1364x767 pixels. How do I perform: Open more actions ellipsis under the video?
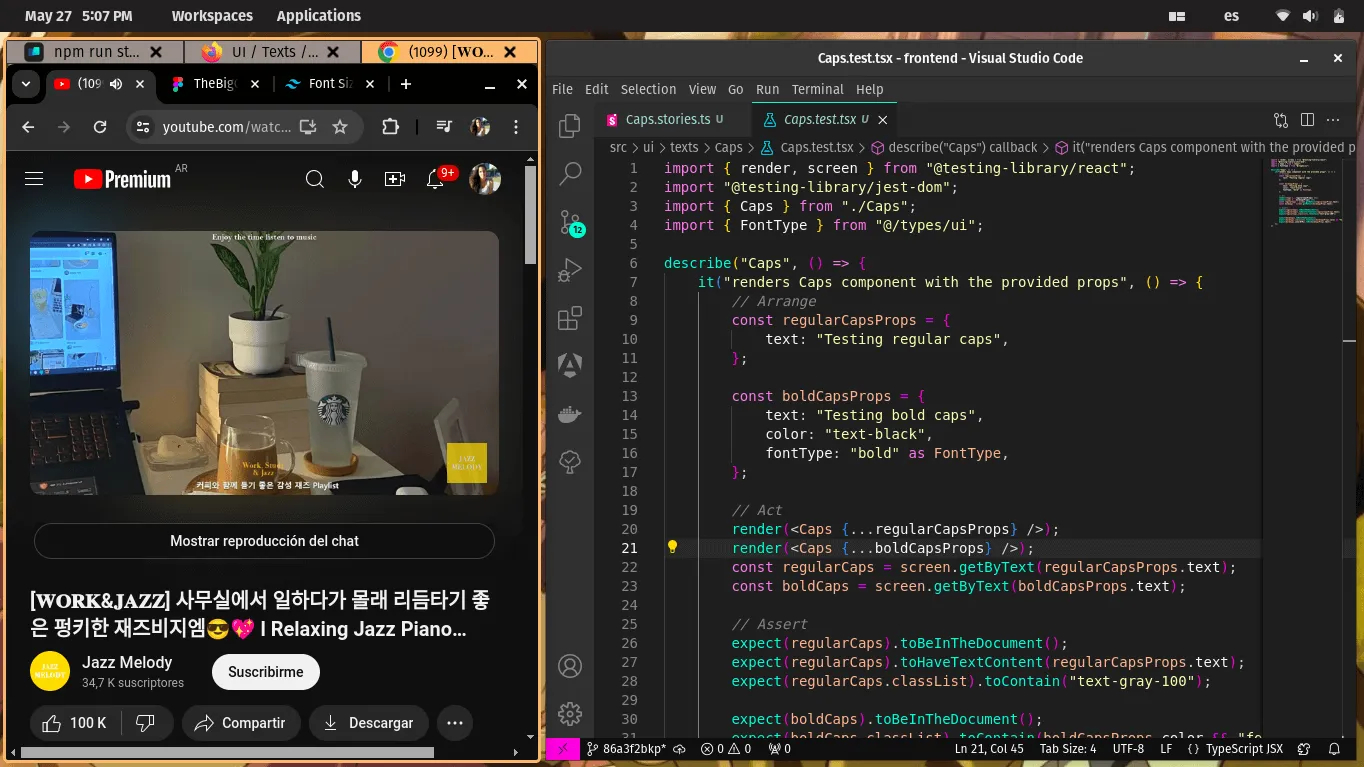click(455, 723)
